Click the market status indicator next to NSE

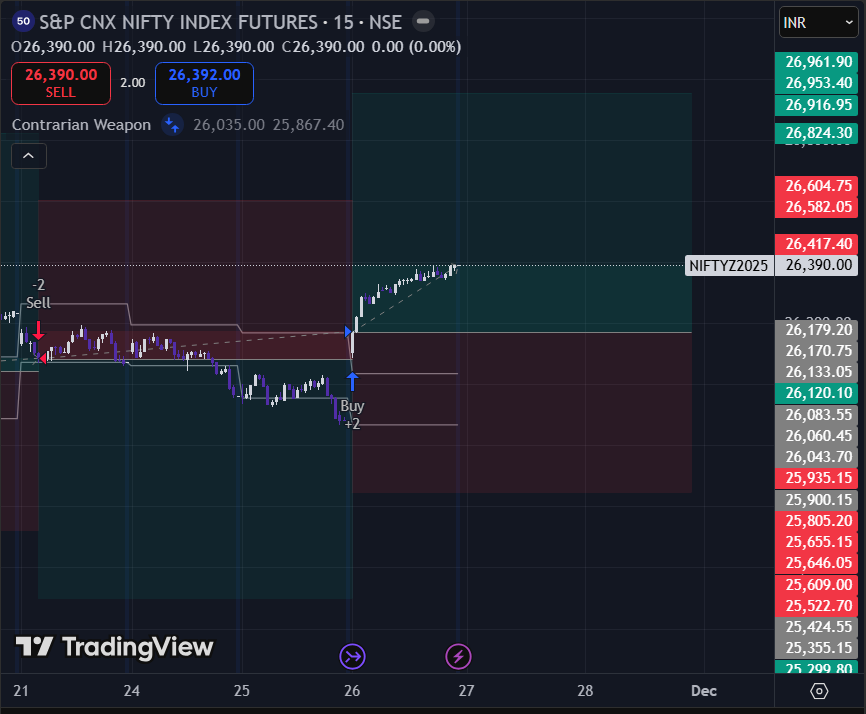pos(423,22)
